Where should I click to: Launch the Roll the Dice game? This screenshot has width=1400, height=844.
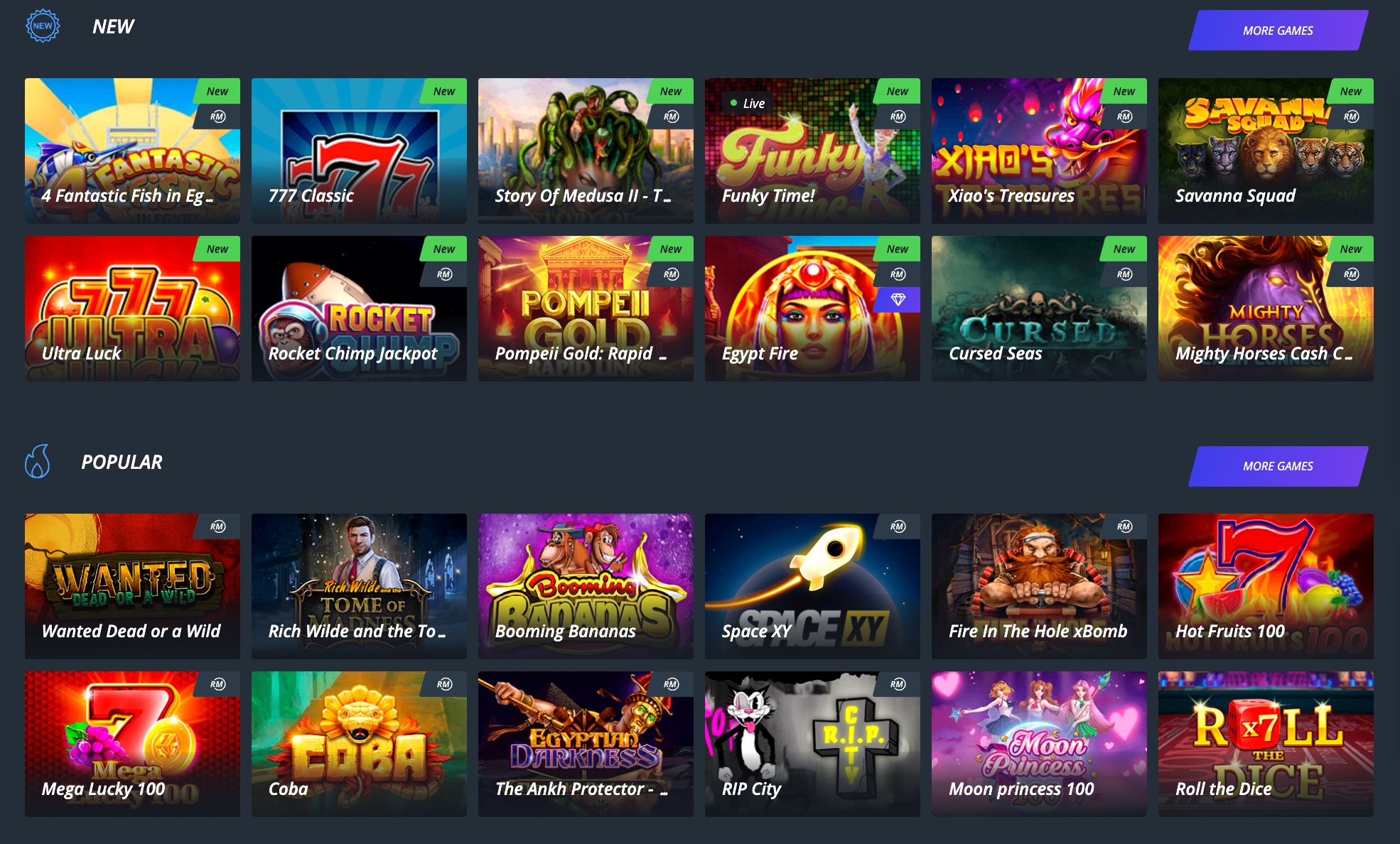pyautogui.click(x=1266, y=744)
